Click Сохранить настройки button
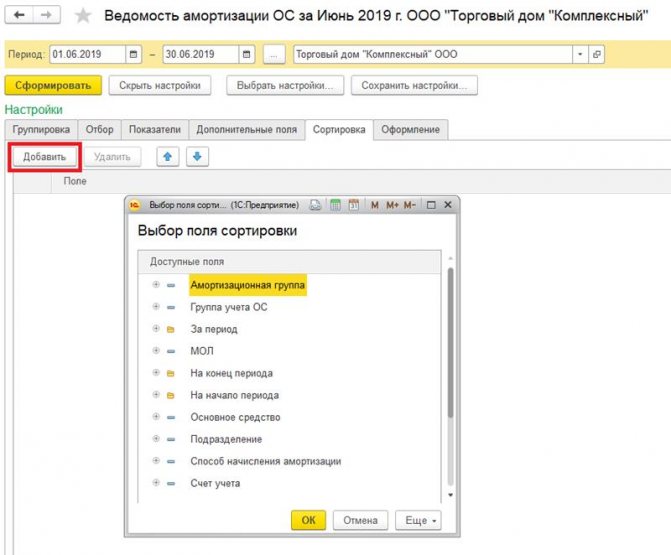Image resolution: width=671 pixels, height=555 pixels. [414, 85]
